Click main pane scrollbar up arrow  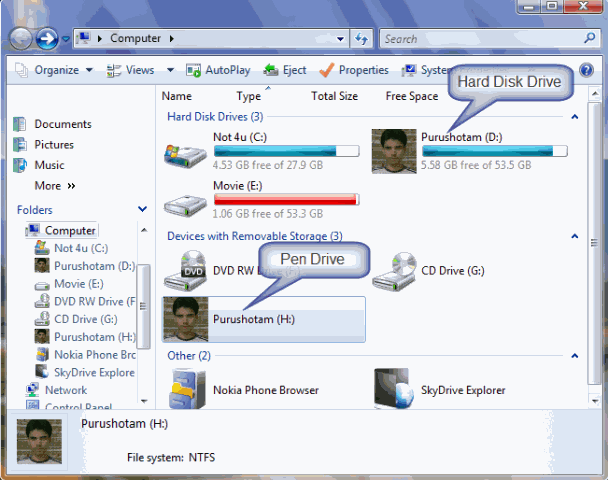(595, 94)
